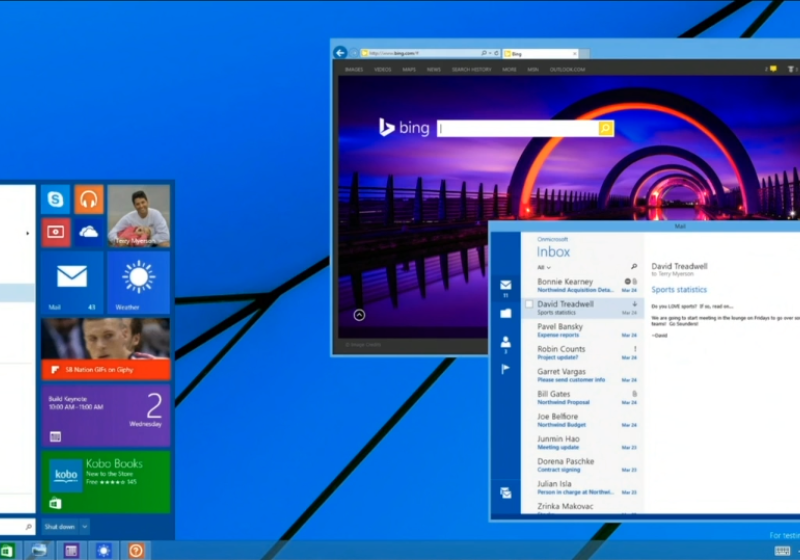800x560 pixels.
Task: Open the Mail tile in Start menu
Action: click(x=72, y=282)
